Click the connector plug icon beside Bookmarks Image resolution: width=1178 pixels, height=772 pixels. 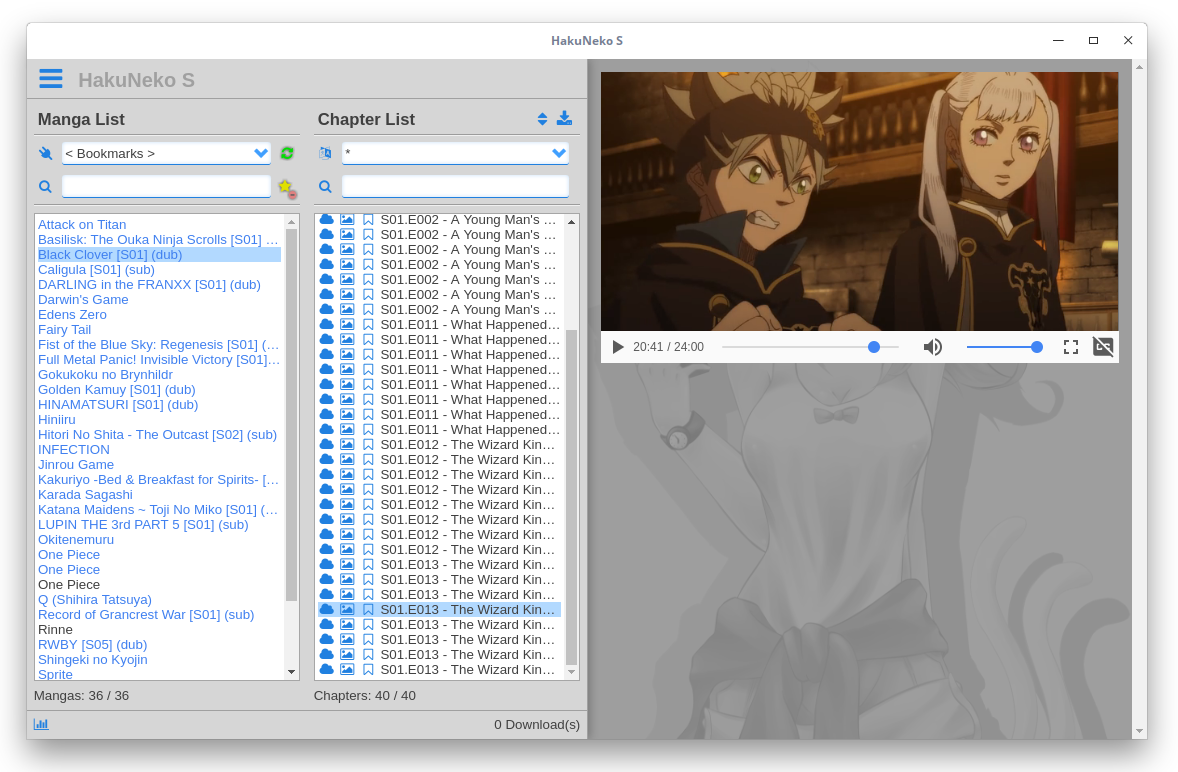(x=45, y=153)
